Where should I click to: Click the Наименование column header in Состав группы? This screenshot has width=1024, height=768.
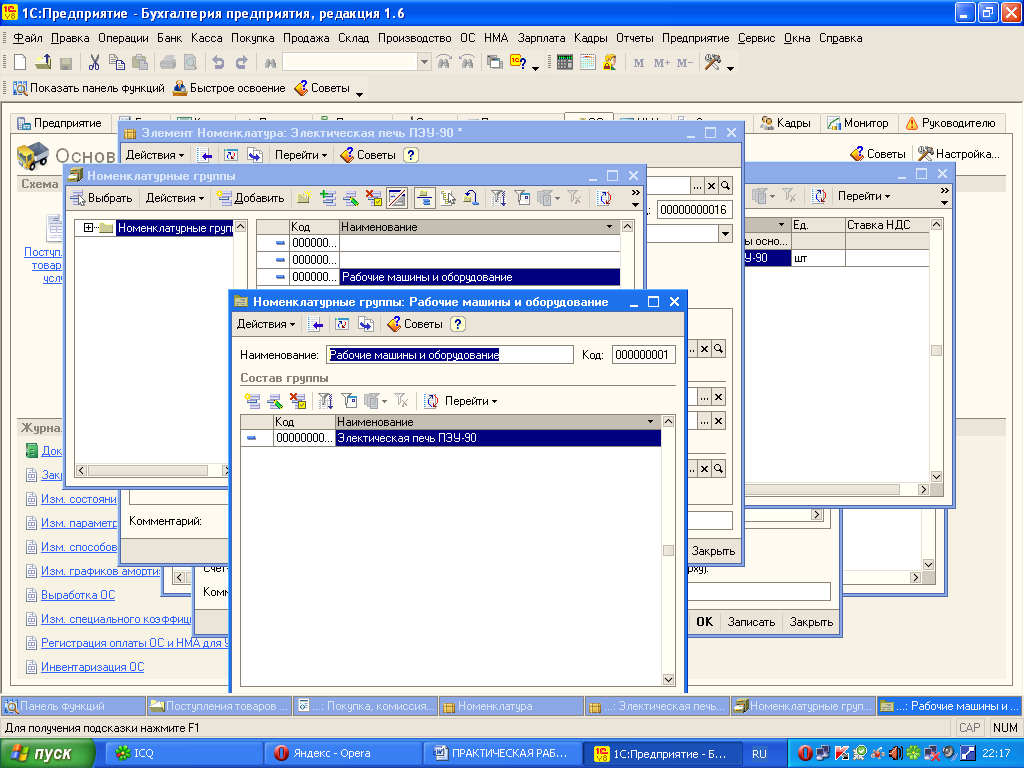tap(496, 422)
